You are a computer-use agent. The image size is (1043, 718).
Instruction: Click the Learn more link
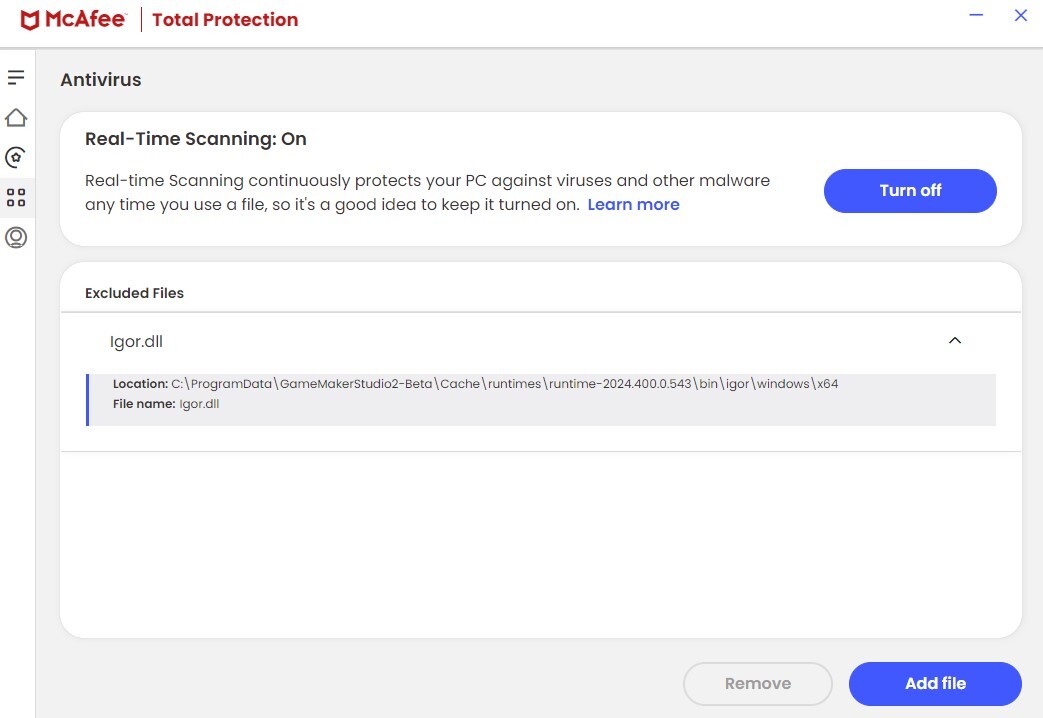tap(633, 204)
